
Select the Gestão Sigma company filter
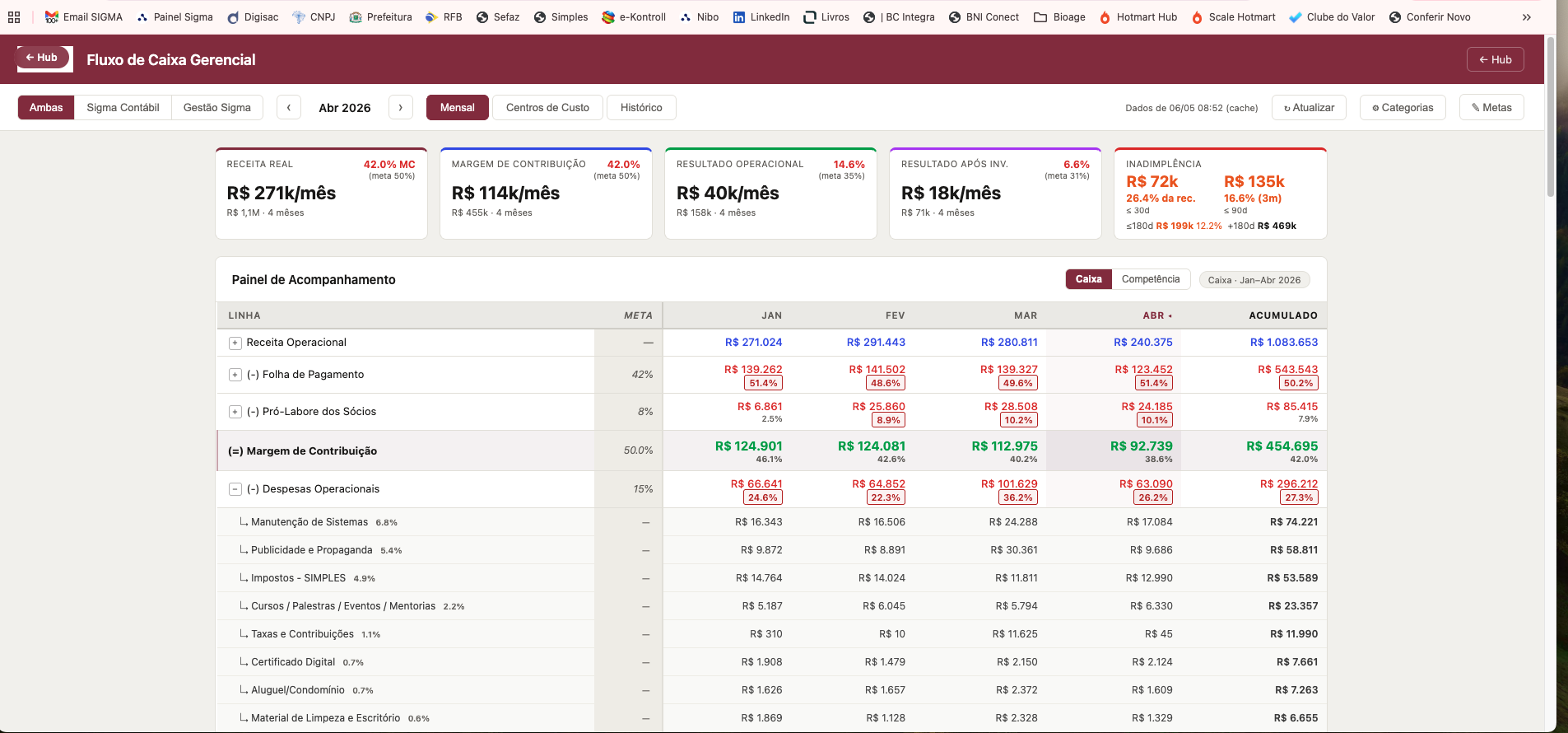coord(217,108)
